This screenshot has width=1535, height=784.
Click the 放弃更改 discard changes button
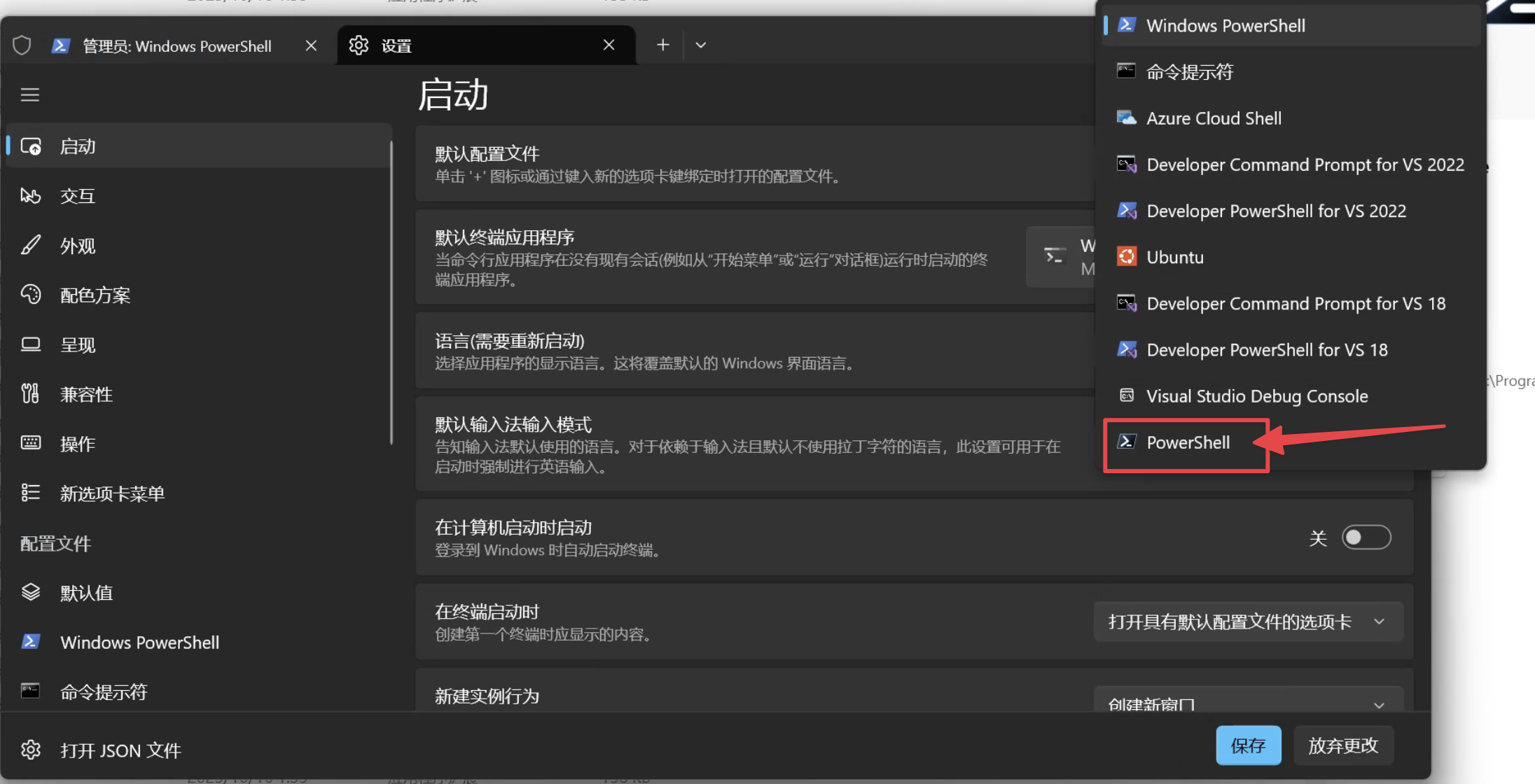click(x=1342, y=745)
